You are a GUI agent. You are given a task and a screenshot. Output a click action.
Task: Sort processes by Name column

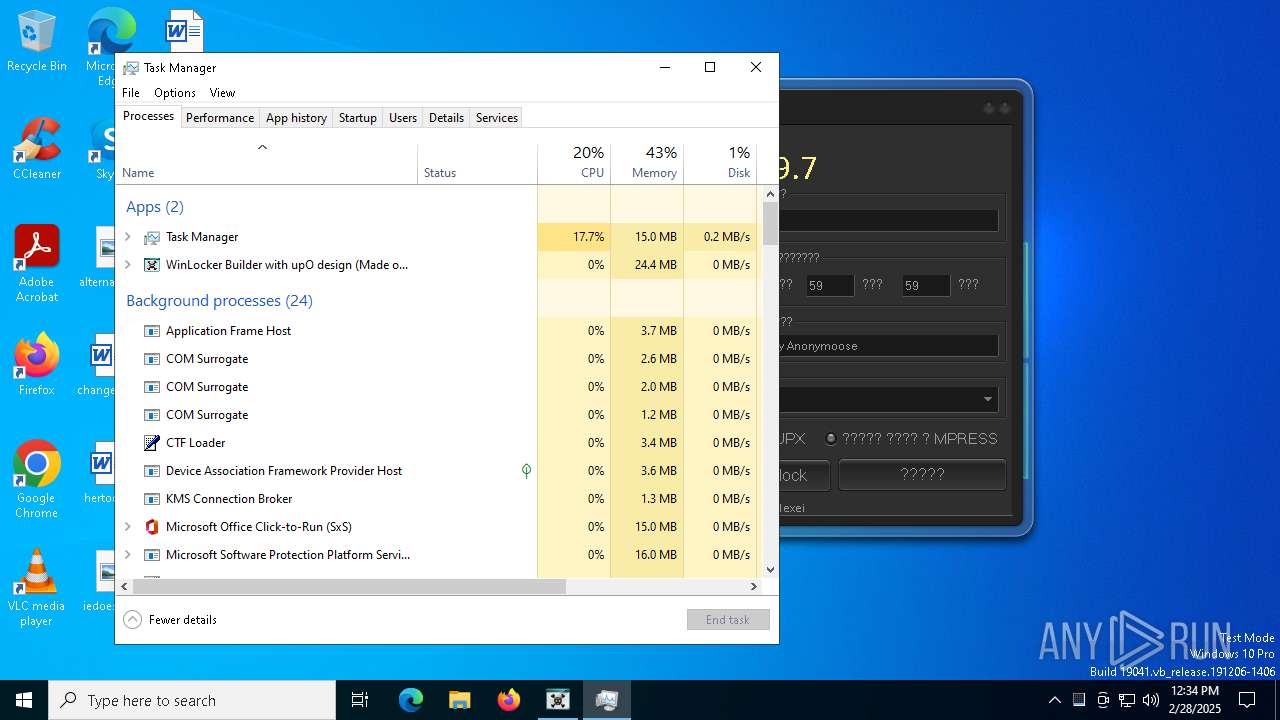tap(266, 163)
